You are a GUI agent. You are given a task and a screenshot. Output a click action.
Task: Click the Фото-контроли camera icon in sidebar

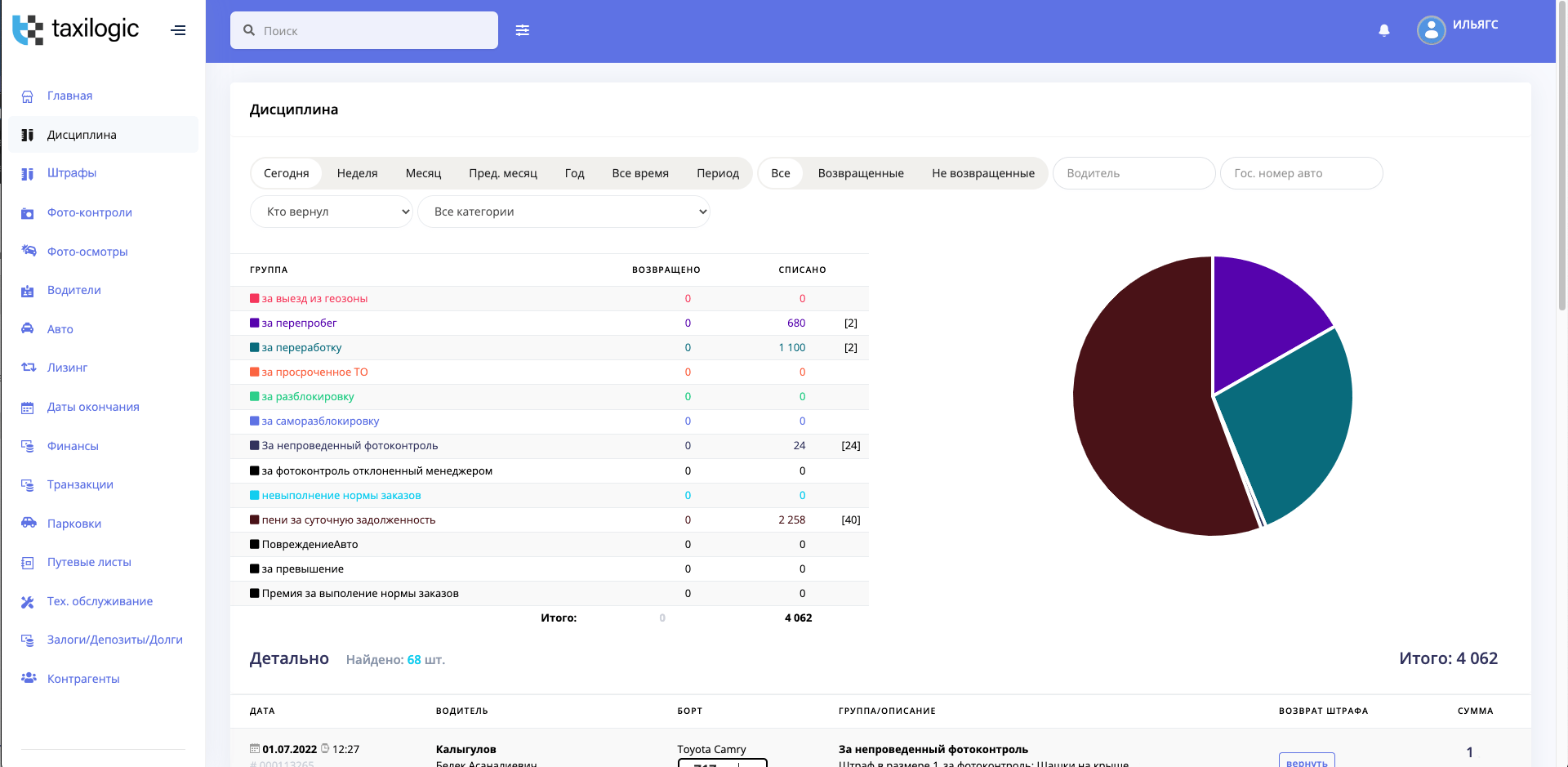coord(28,213)
